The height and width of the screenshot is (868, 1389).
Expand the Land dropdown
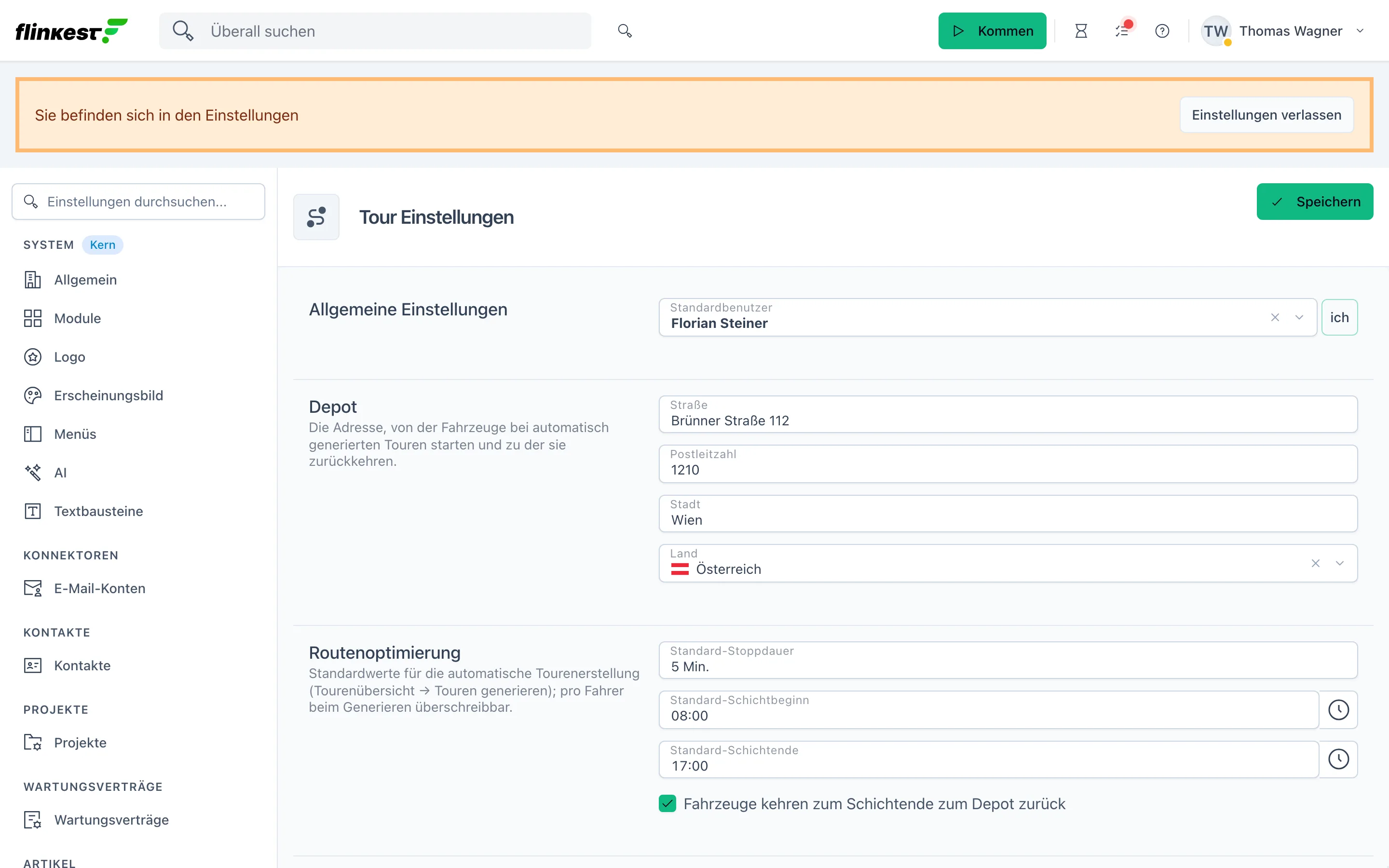coord(1340,563)
